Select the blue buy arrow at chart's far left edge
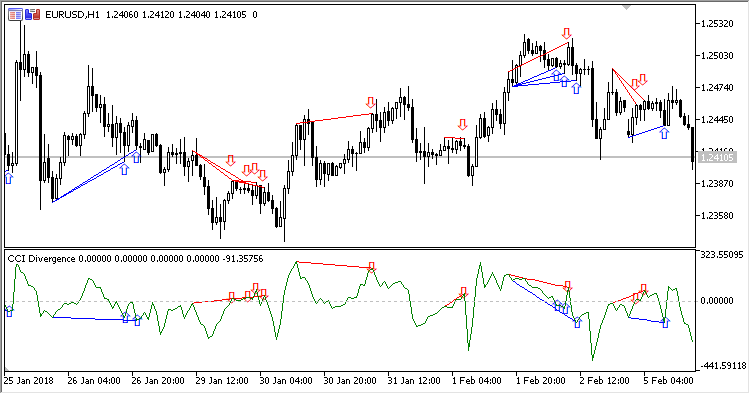The image size is (750, 394). (x=9, y=179)
